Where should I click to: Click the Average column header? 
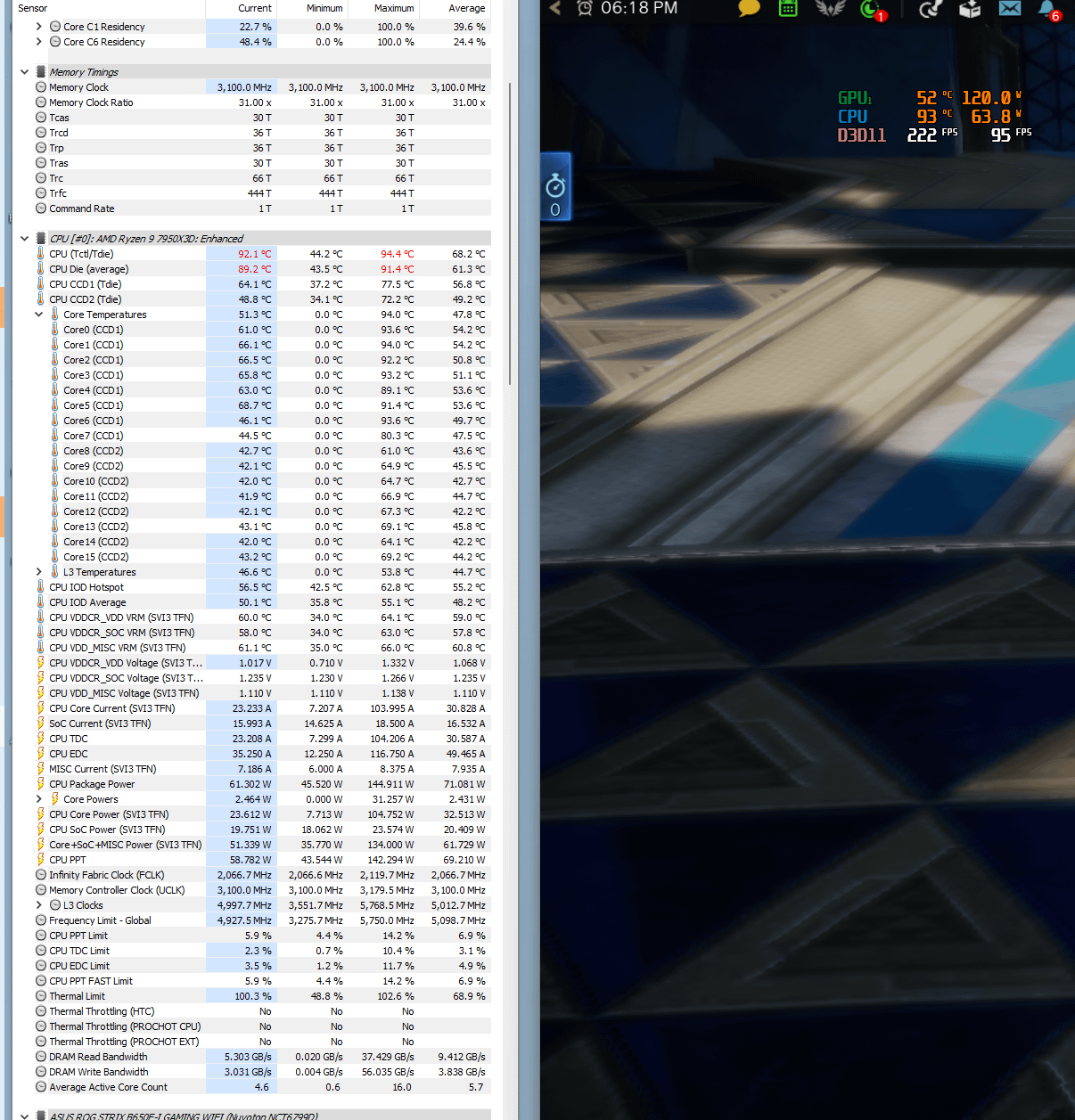(455, 8)
